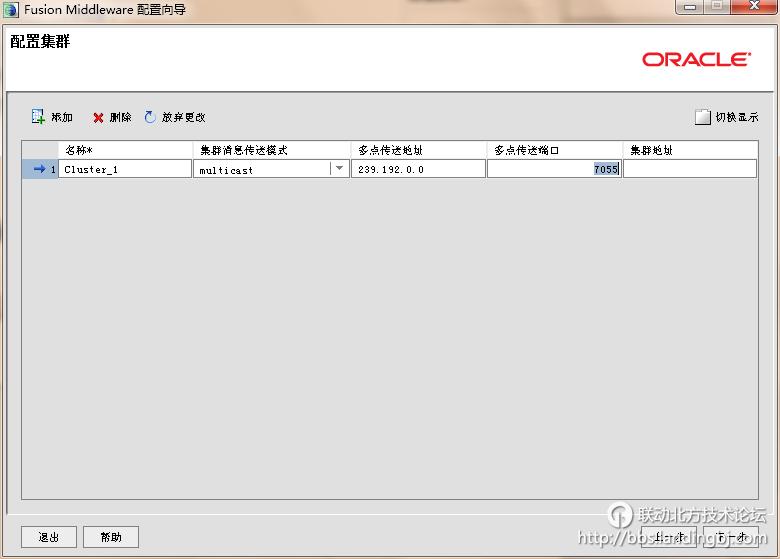This screenshot has width=780, height=559.
Task: Close the configuration wizard window
Action: [x=754, y=6]
